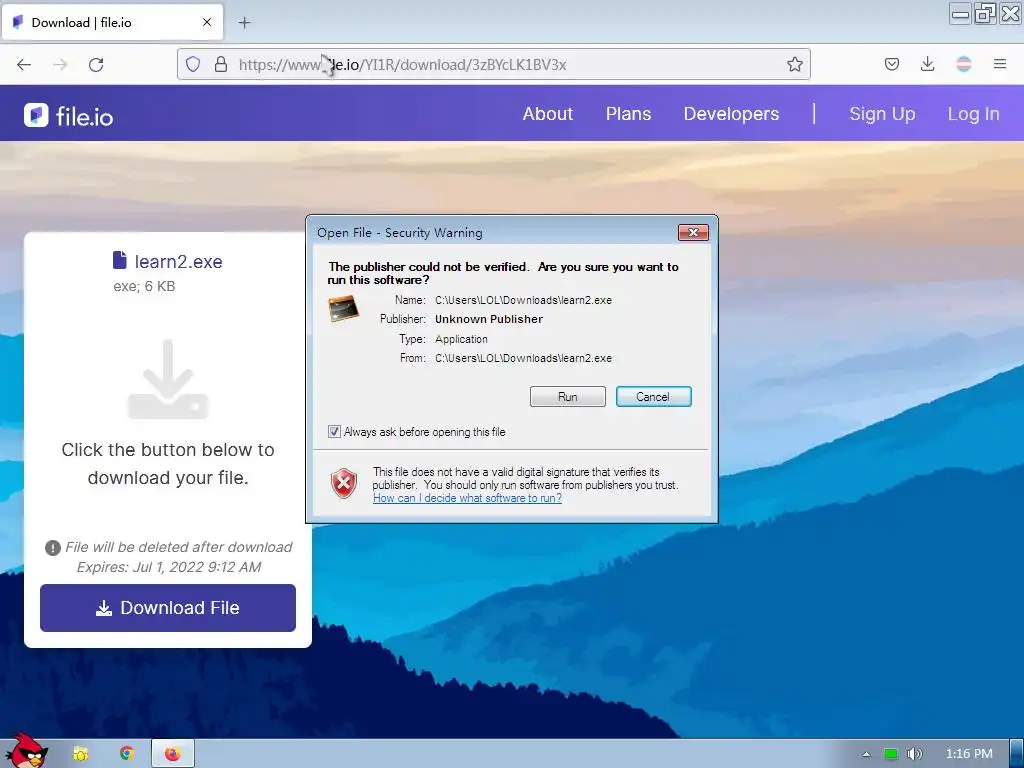This screenshot has width=1024, height=768.
Task: Click the Sign Up link
Action: pos(882,114)
